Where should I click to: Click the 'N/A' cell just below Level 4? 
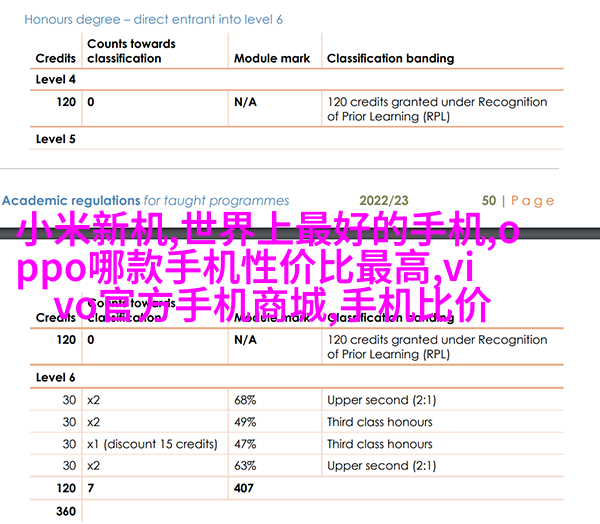point(245,102)
